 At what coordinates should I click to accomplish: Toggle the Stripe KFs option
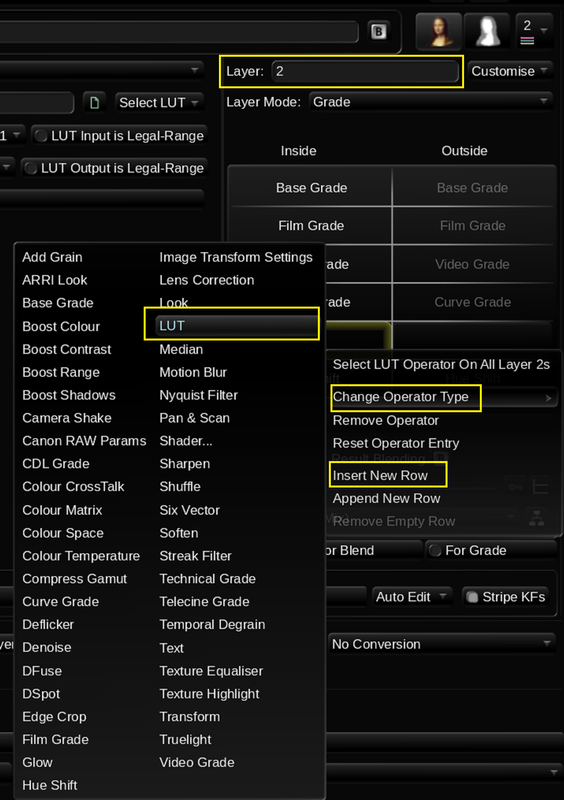point(505,597)
